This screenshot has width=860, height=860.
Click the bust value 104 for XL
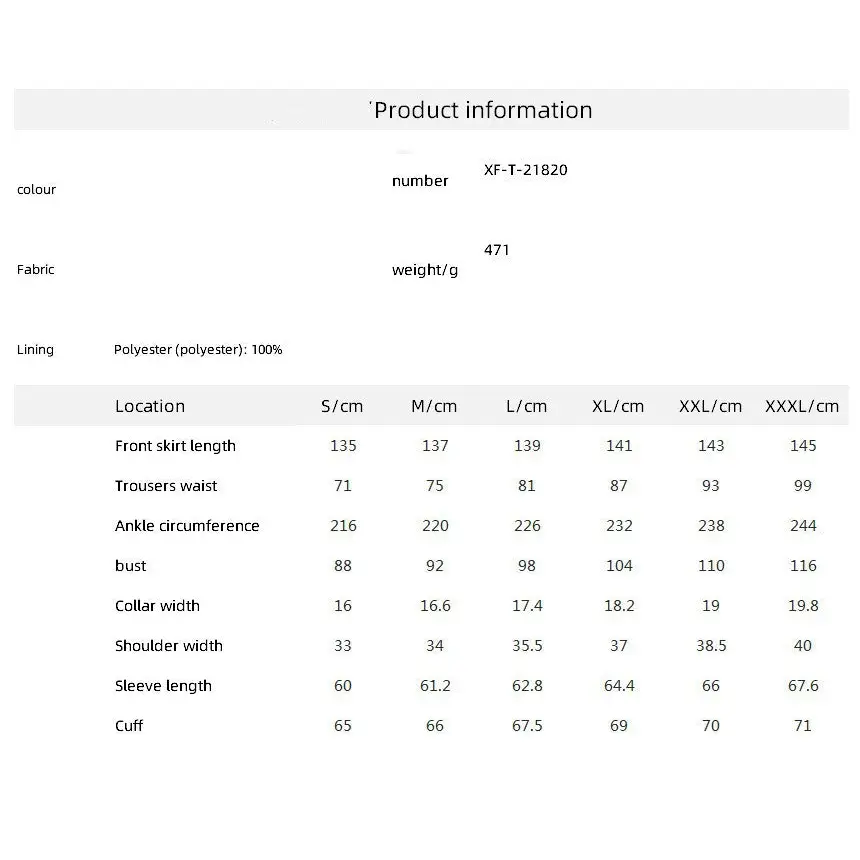(x=619, y=565)
